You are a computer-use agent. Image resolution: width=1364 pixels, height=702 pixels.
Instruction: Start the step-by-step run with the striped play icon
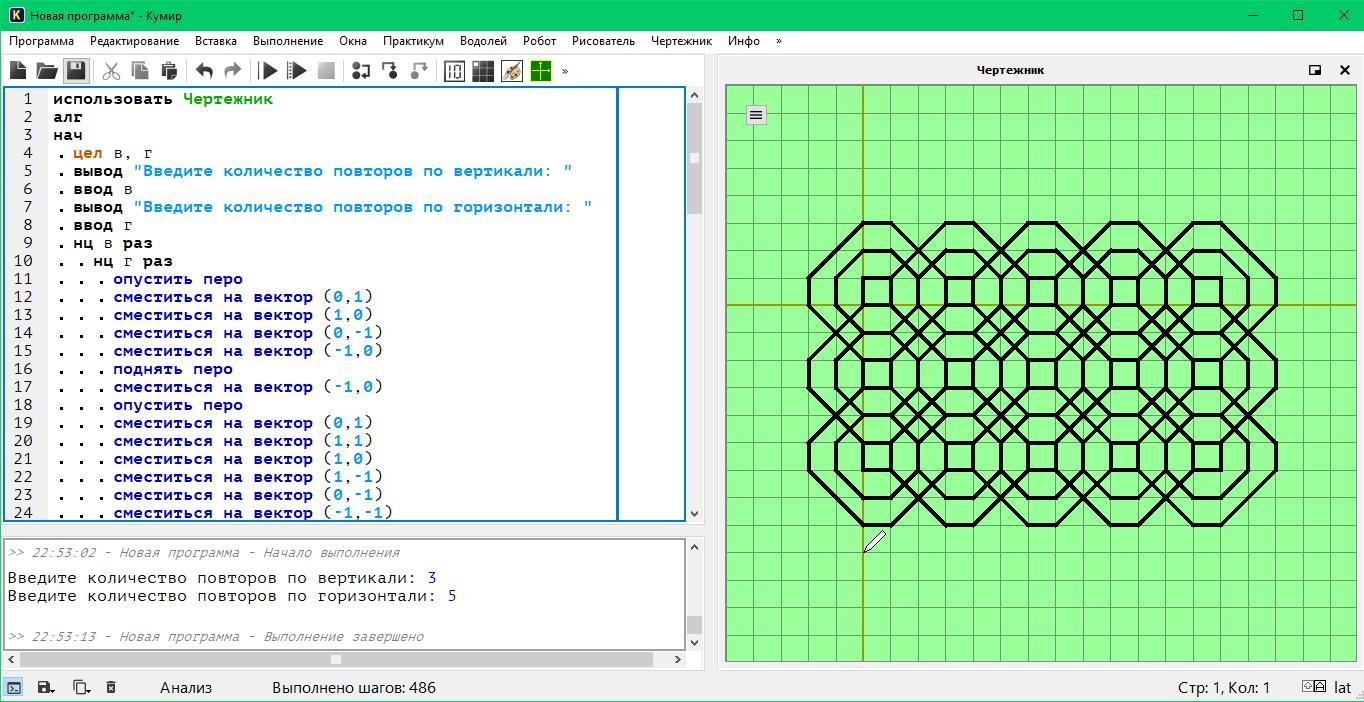[297, 71]
